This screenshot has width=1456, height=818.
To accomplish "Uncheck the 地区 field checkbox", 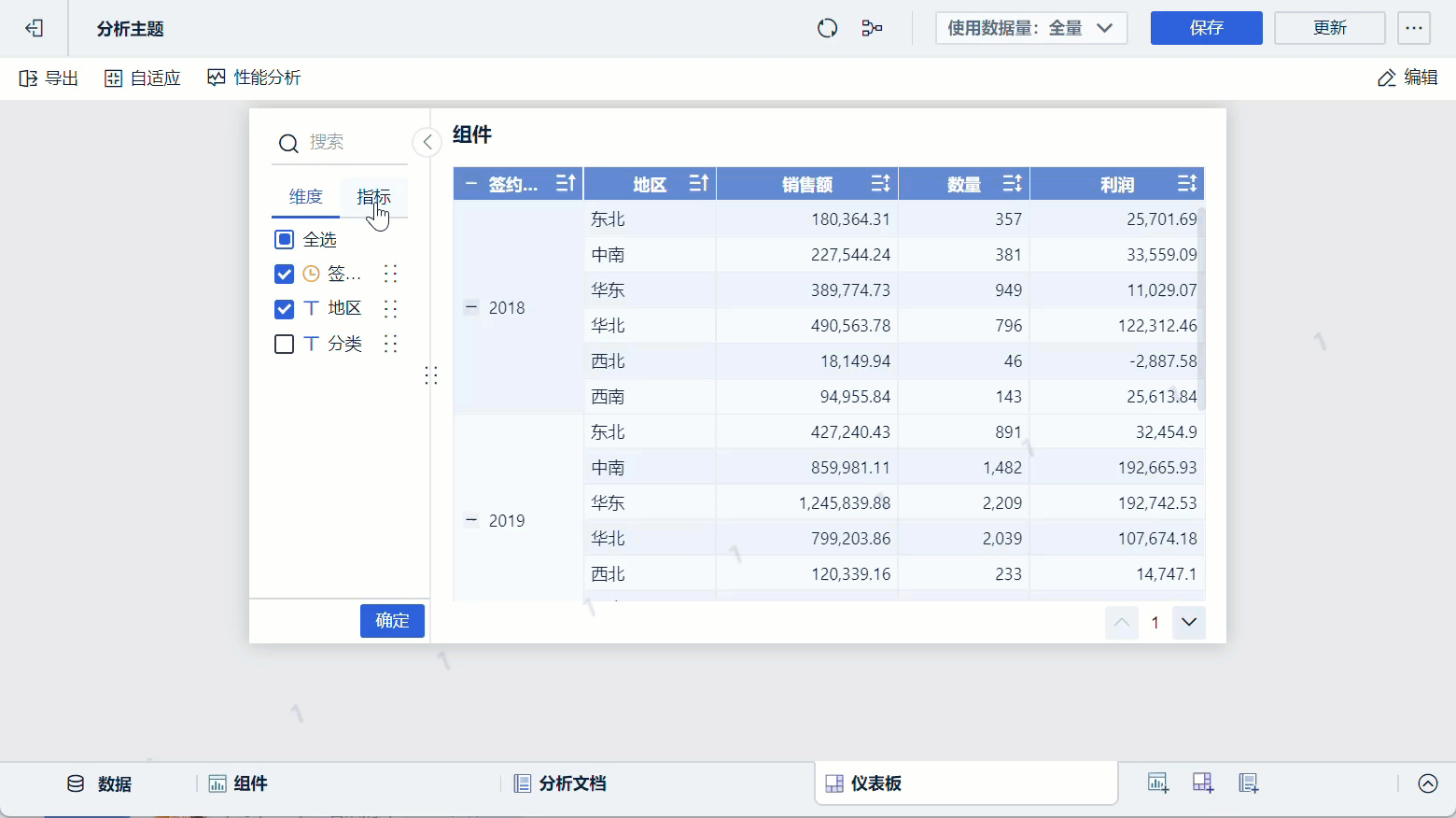I will 285,308.
